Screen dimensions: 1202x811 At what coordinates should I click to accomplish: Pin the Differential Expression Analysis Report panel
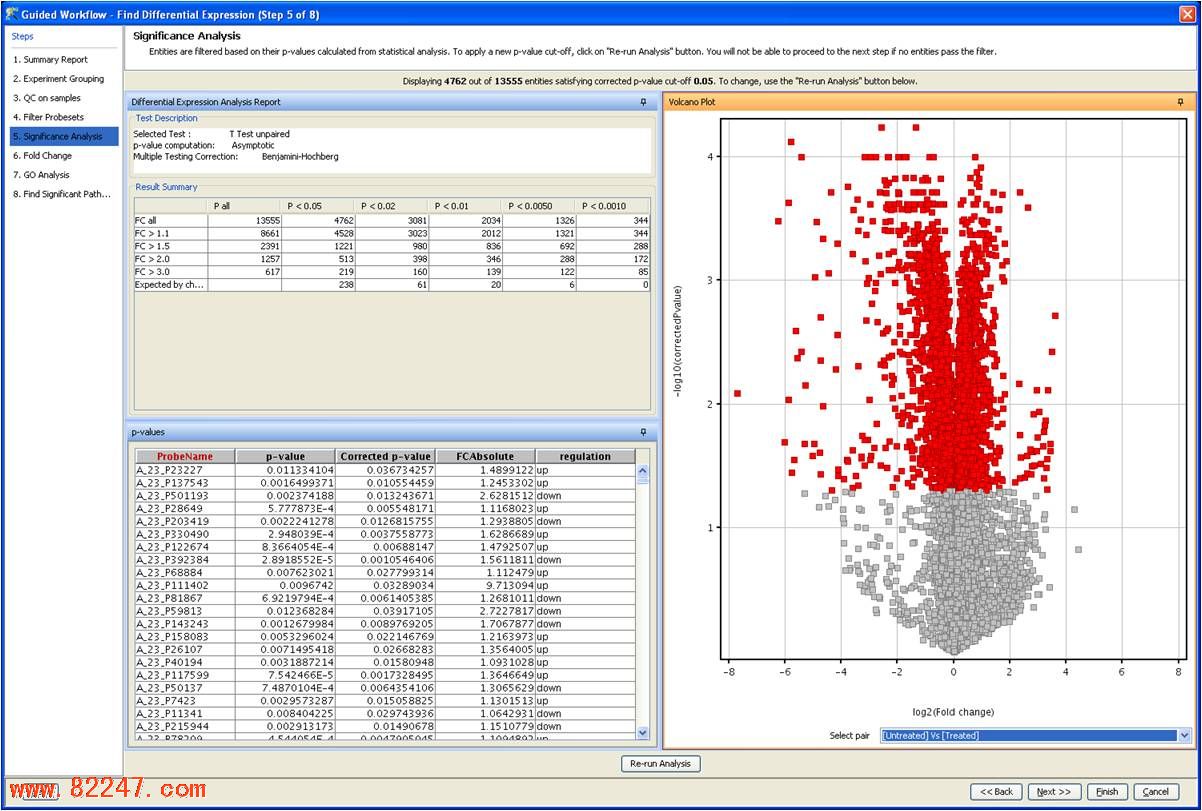[x=644, y=102]
